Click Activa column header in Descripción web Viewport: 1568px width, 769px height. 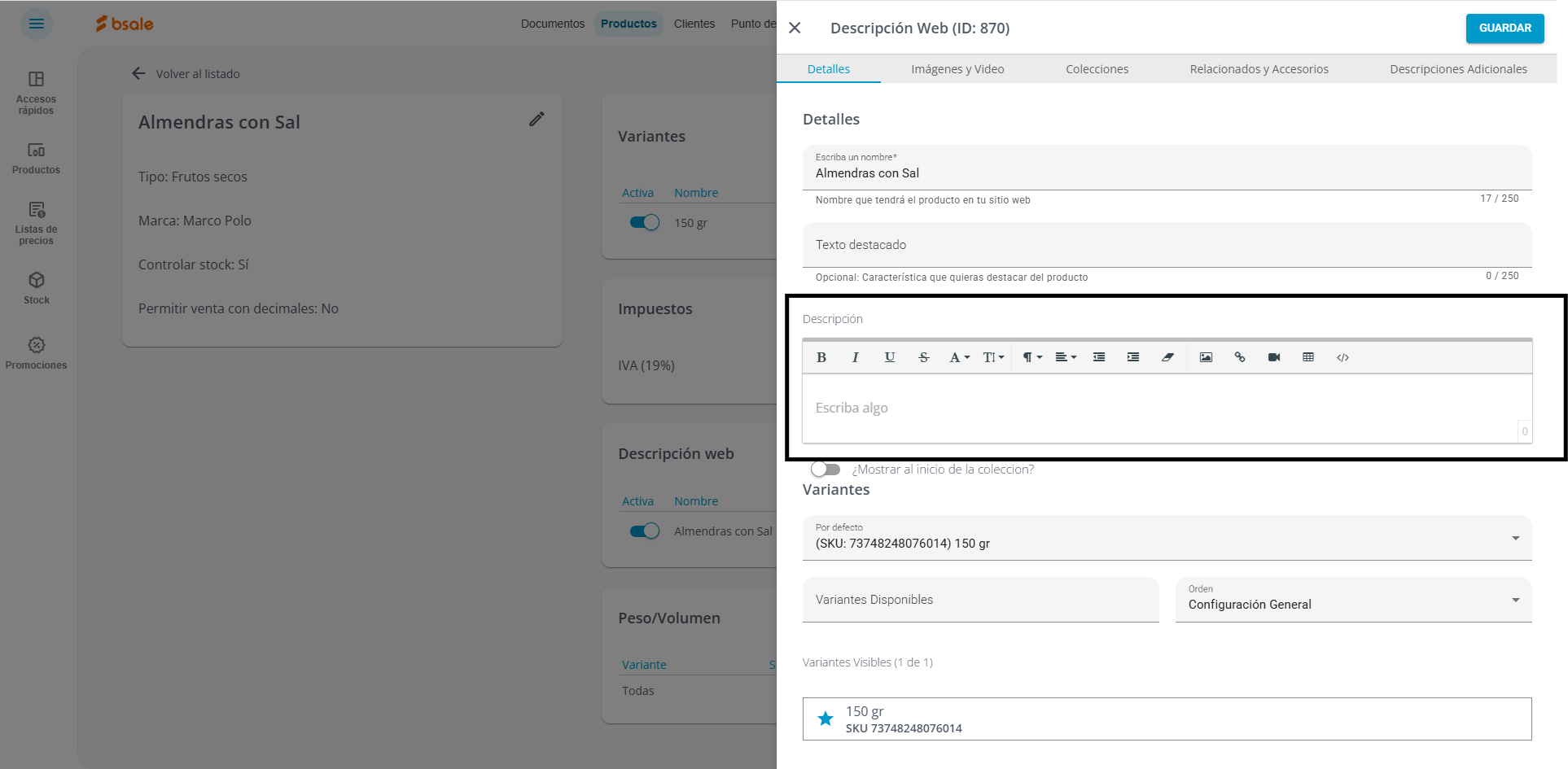637,501
